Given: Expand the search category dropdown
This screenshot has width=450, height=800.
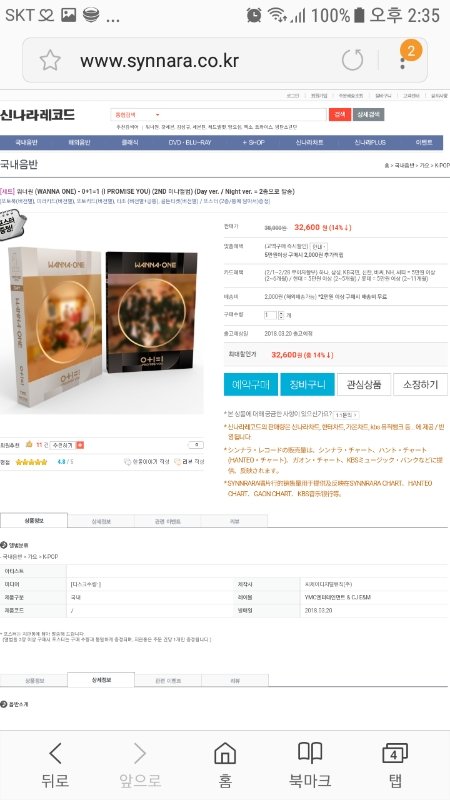Looking at the screenshot, I should tap(137, 115).
